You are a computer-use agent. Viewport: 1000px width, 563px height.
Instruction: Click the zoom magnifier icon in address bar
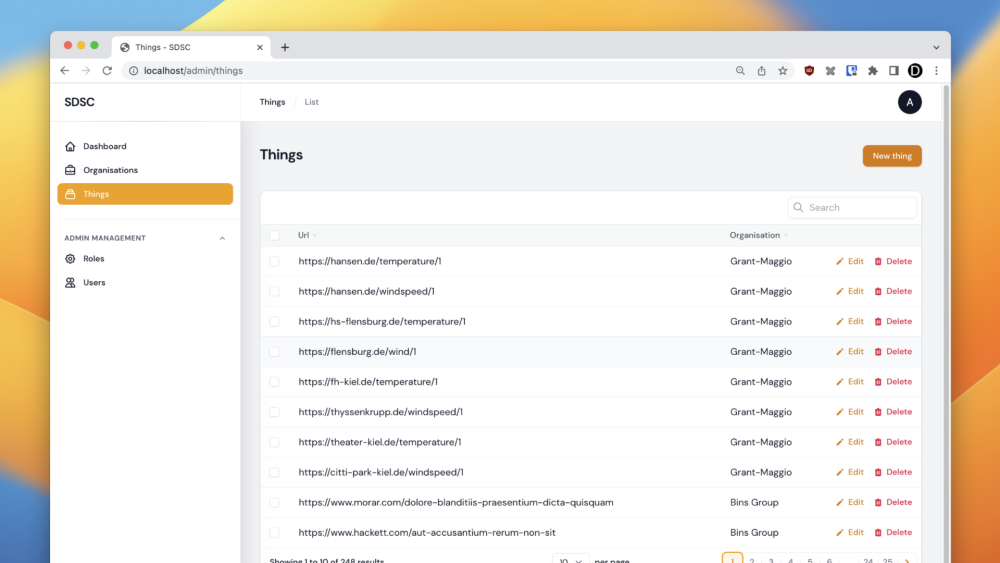(740, 71)
